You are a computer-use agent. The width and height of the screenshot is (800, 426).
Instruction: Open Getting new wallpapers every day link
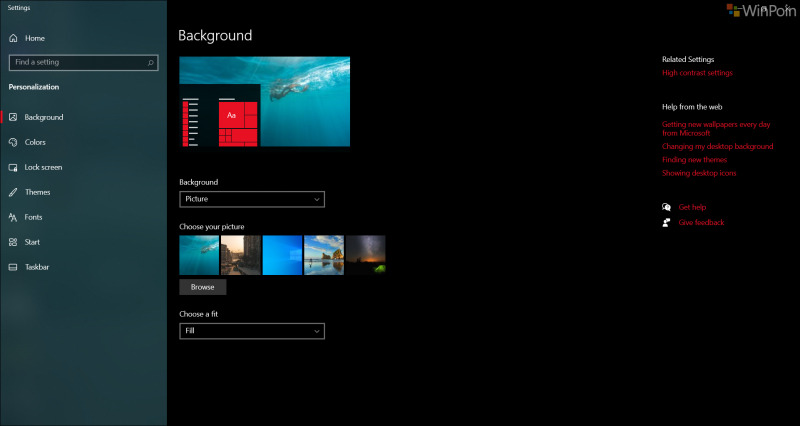coord(716,129)
